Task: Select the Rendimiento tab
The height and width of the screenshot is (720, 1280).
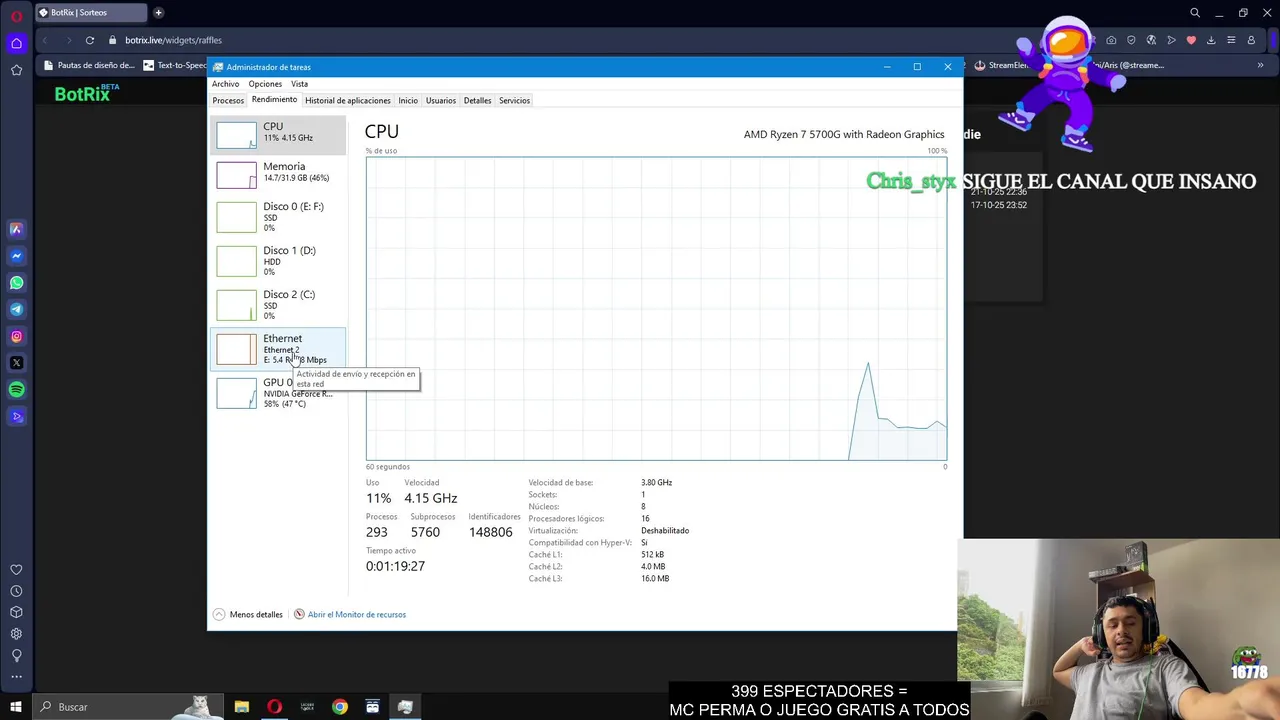Action: tap(274, 100)
